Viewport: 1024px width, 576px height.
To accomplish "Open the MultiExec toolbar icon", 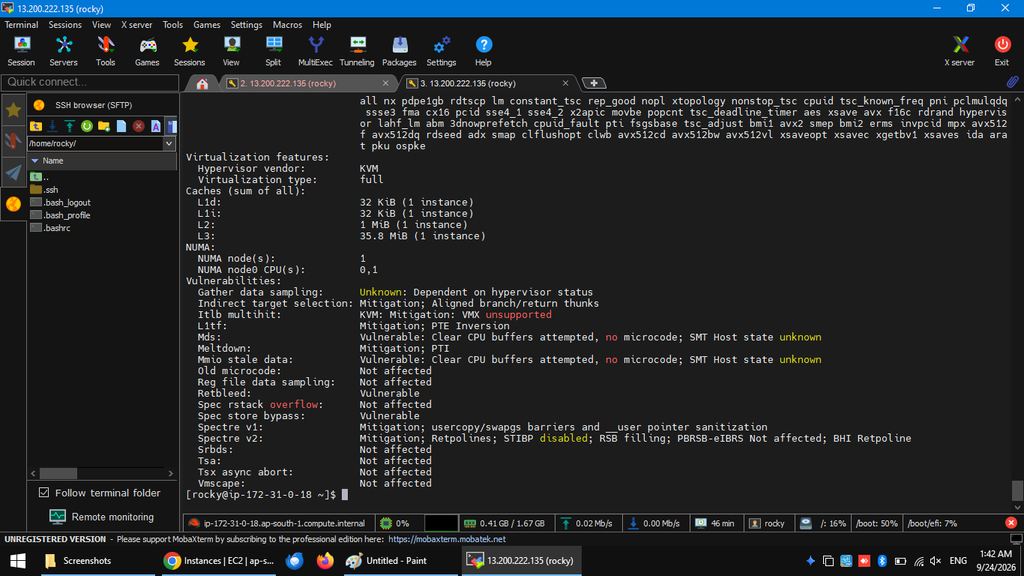I will (315, 51).
